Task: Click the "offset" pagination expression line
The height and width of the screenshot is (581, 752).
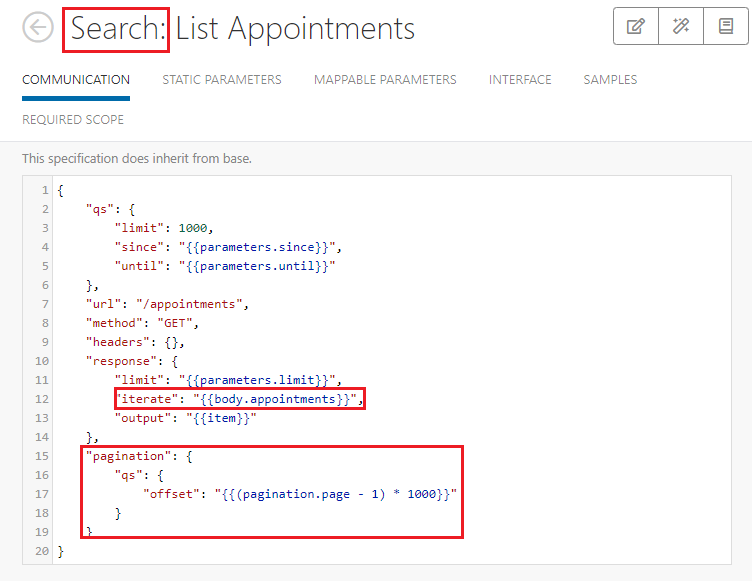Action: click(x=300, y=494)
